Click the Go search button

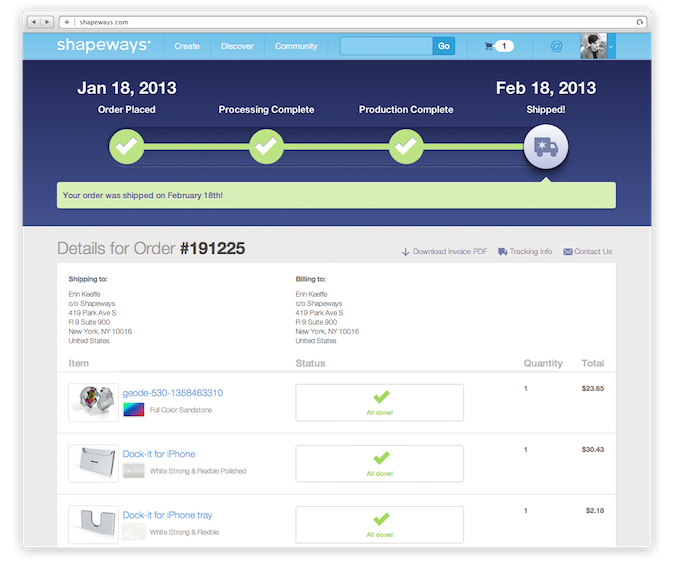pos(444,46)
